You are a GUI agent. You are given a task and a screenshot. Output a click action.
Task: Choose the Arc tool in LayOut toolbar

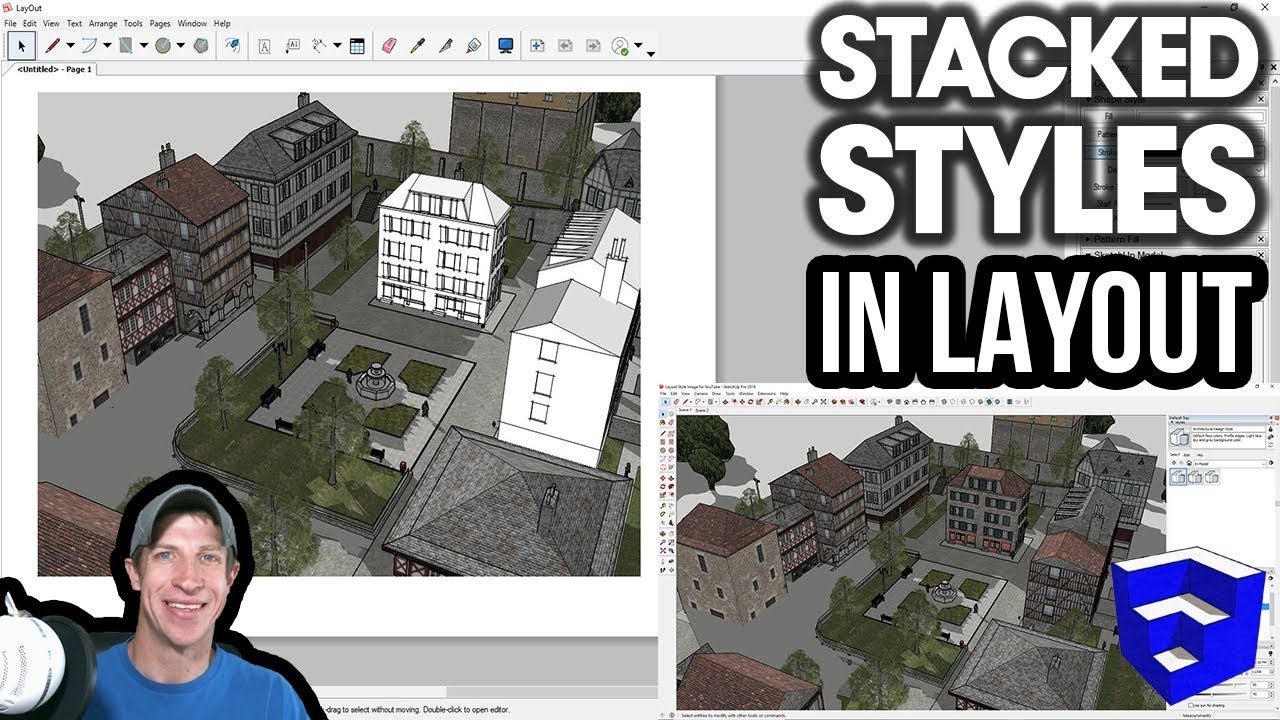[89, 45]
